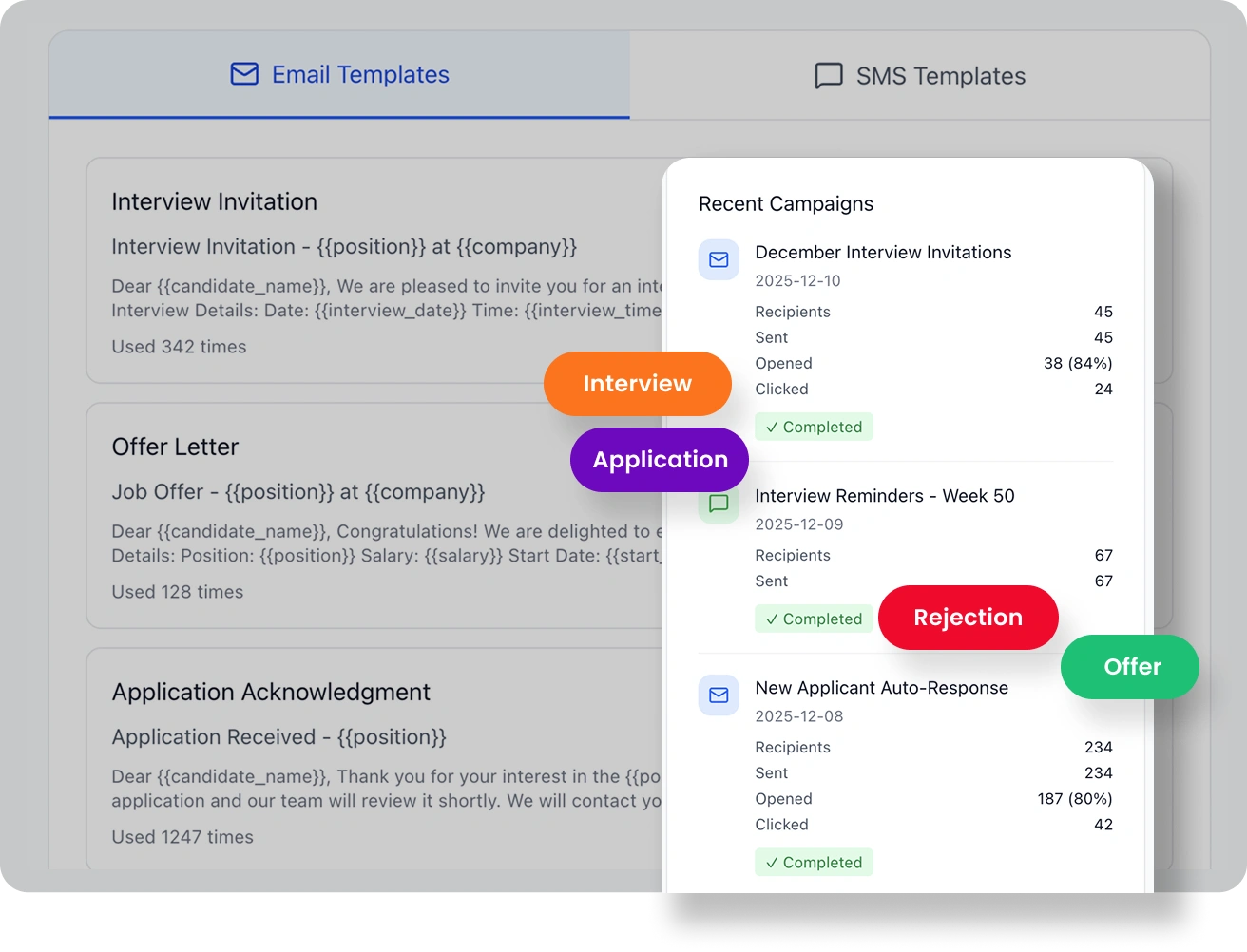1247x952 pixels.
Task: Open December Interview Invitations campaign title
Action: coord(882,253)
